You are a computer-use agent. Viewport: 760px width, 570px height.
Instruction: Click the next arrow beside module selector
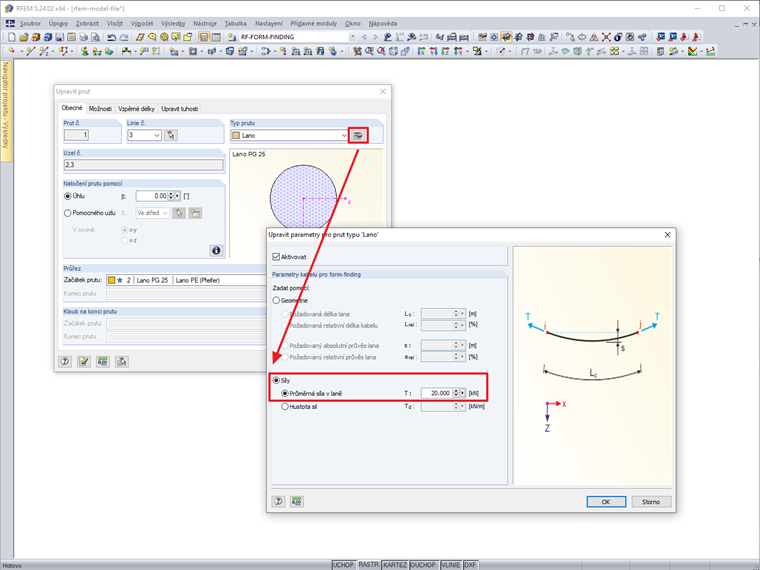[375, 37]
